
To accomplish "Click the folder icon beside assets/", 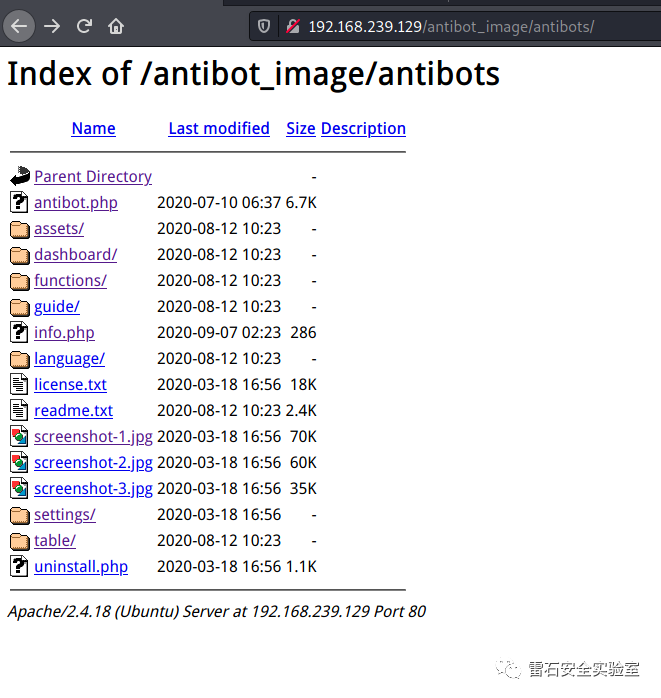I will tap(20, 229).
